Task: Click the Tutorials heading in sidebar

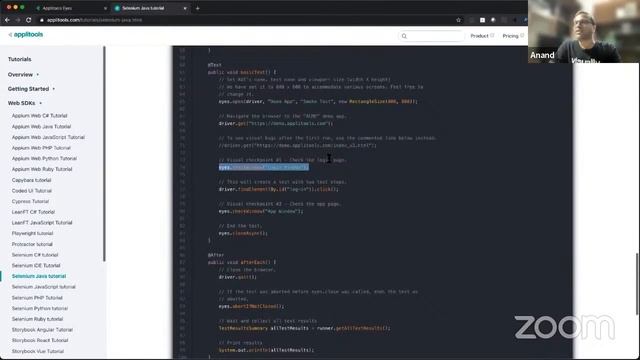Action: pyautogui.click(x=20, y=59)
